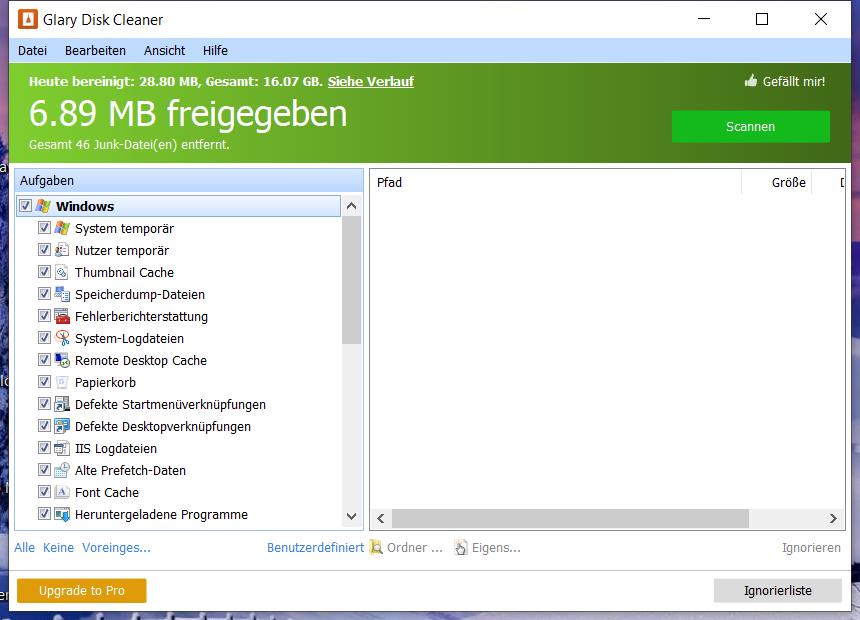Disable the Remote Desktop Cache checkbox
This screenshot has height=620, width=860.
44,359
